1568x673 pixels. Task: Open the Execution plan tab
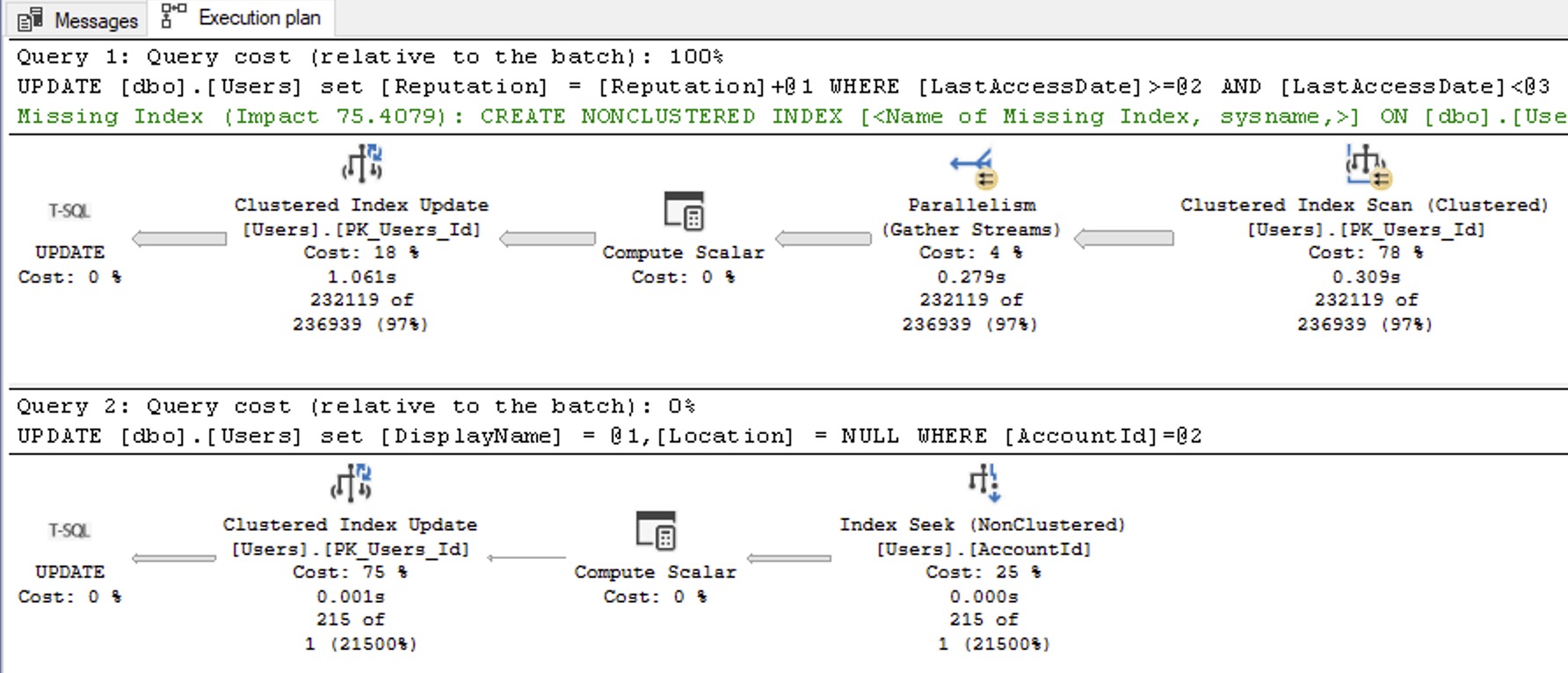coord(242,18)
